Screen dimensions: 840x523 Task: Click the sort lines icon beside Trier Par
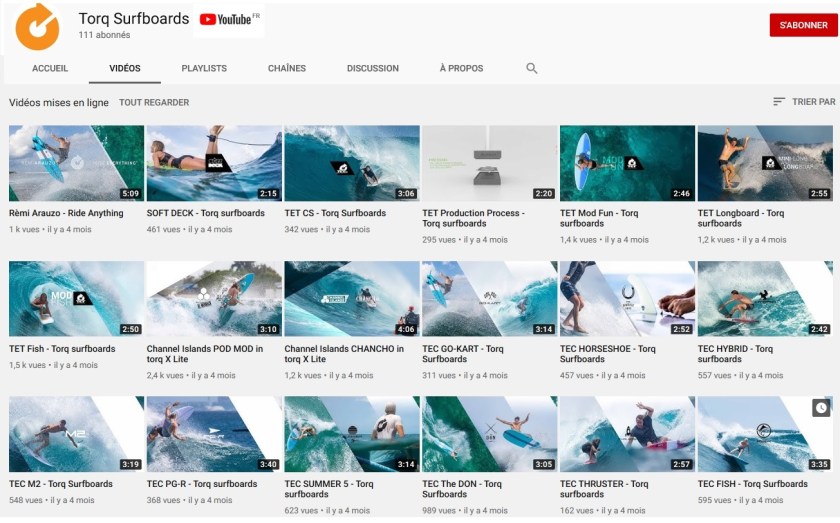click(x=779, y=102)
